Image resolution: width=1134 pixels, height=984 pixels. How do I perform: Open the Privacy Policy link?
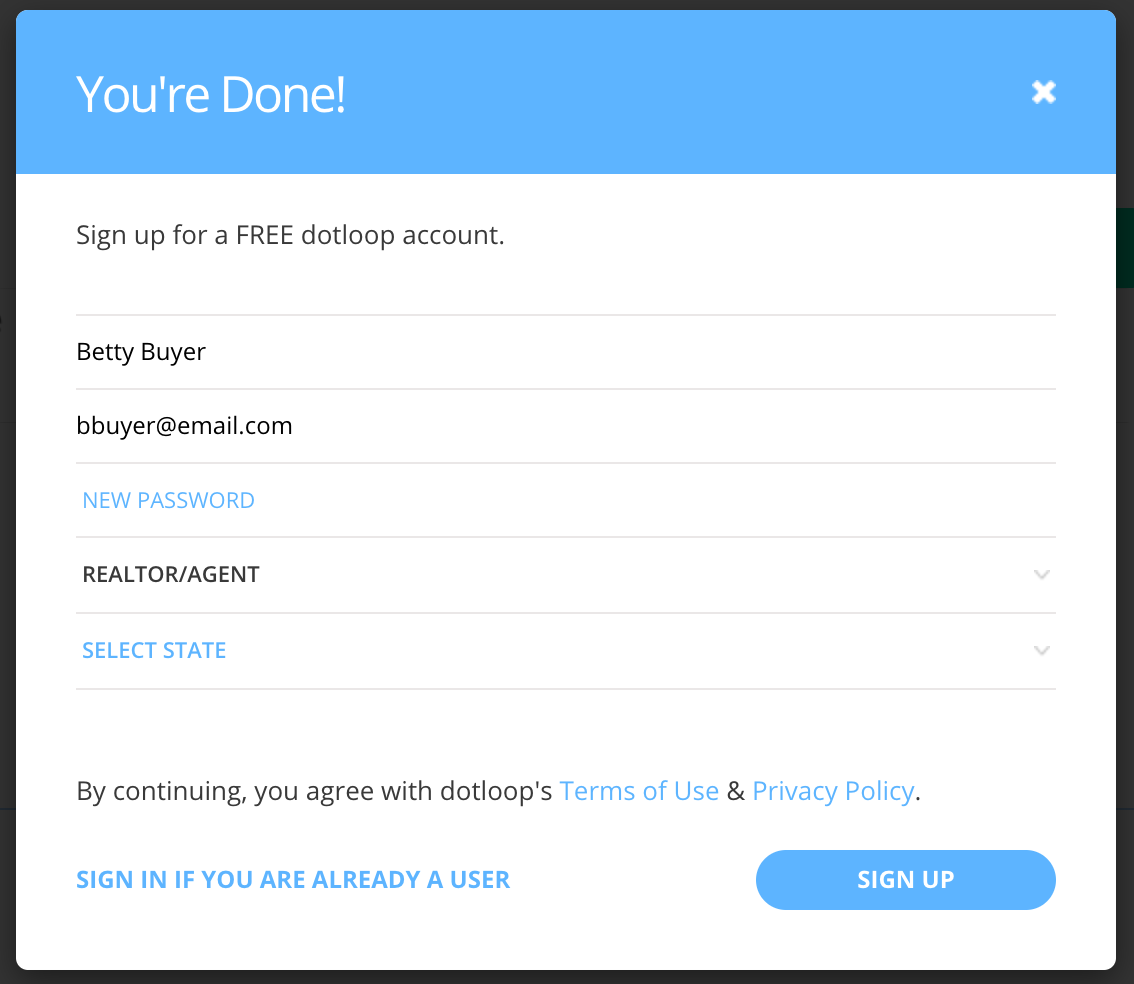pyautogui.click(x=833, y=791)
